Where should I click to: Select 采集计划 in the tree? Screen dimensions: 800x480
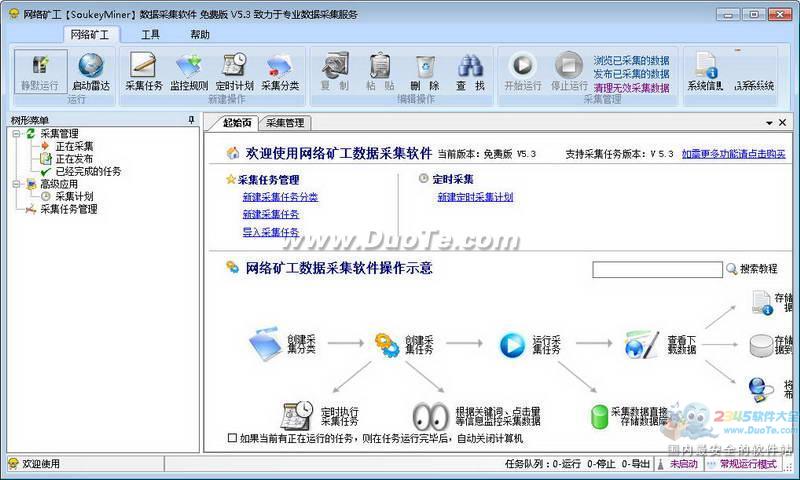tap(74, 196)
